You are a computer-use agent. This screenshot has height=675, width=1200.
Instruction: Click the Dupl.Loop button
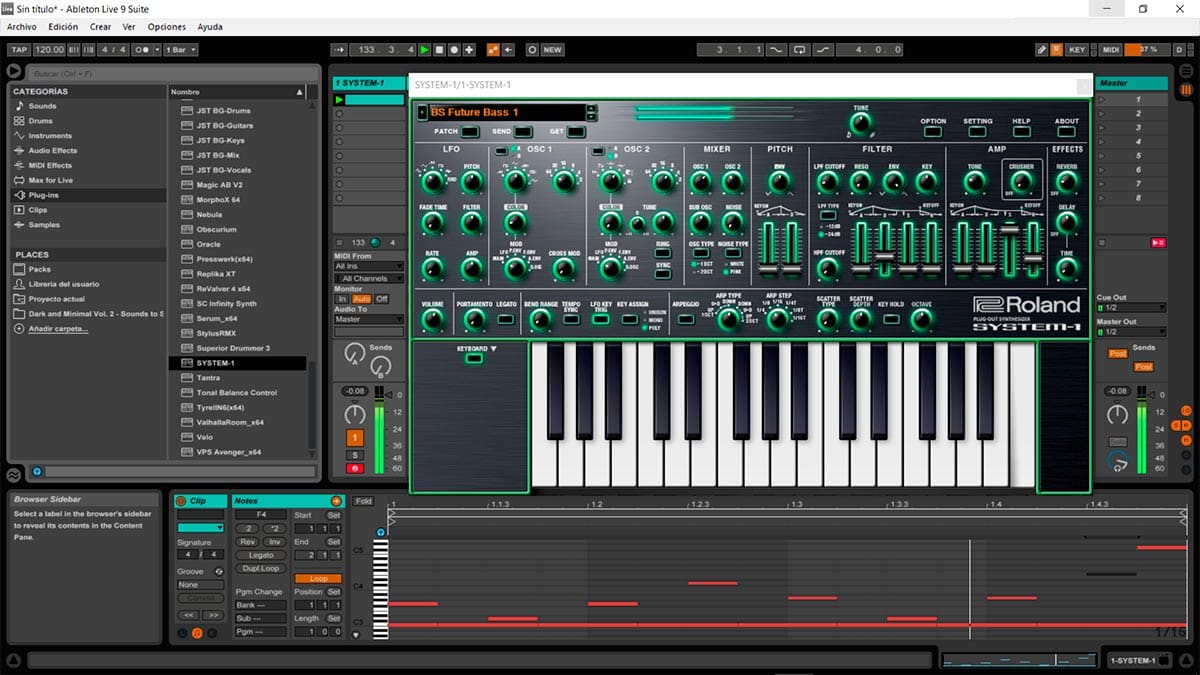[261, 568]
